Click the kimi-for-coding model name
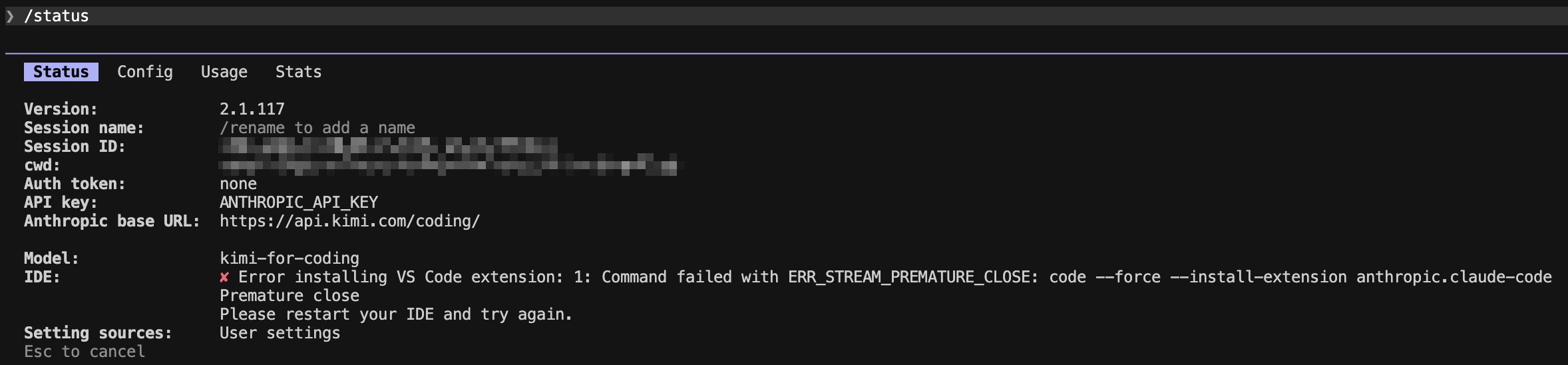The image size is (1568, 365). coord(290,258)
